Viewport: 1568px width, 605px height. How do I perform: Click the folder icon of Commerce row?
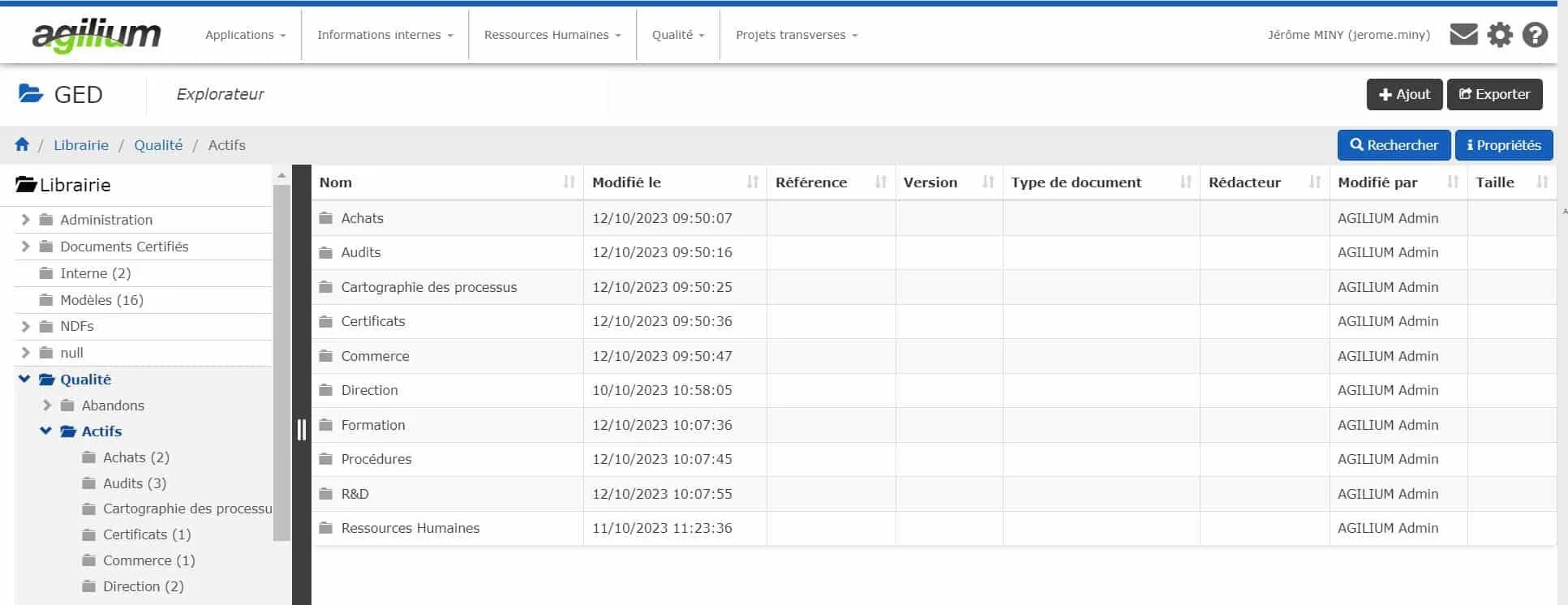tap(326, 356)
